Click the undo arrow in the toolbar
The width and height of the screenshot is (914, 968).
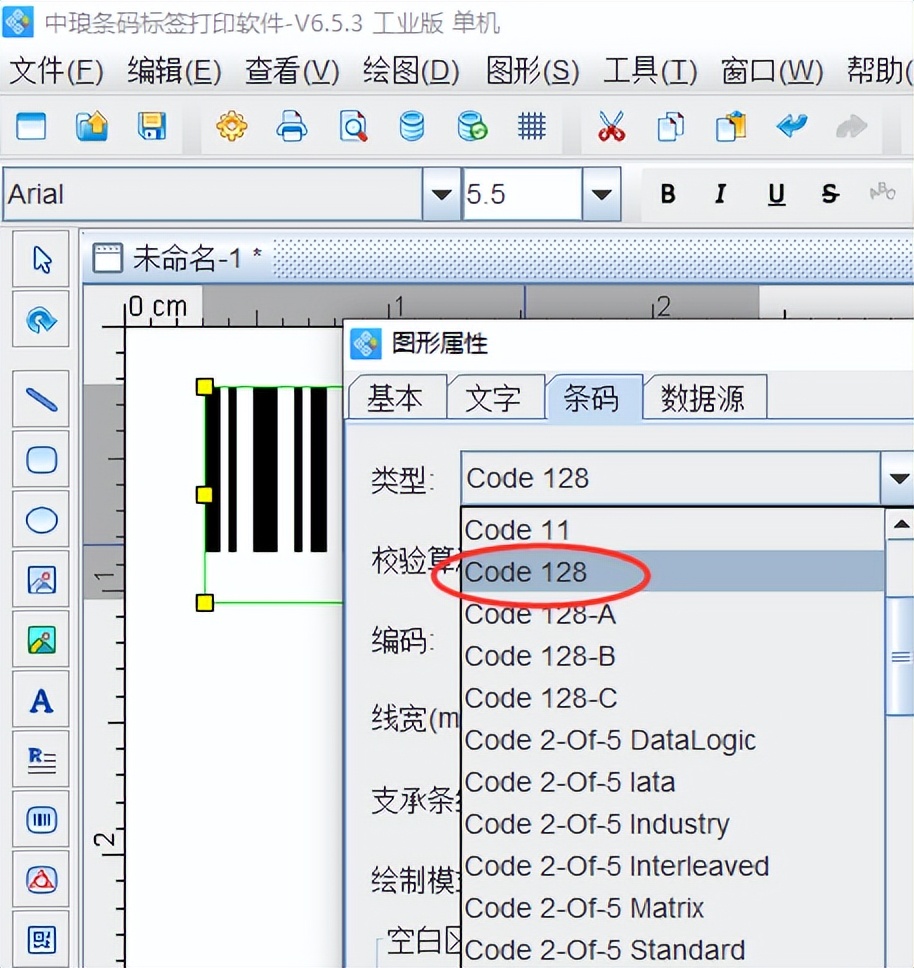tap(793, 126)
